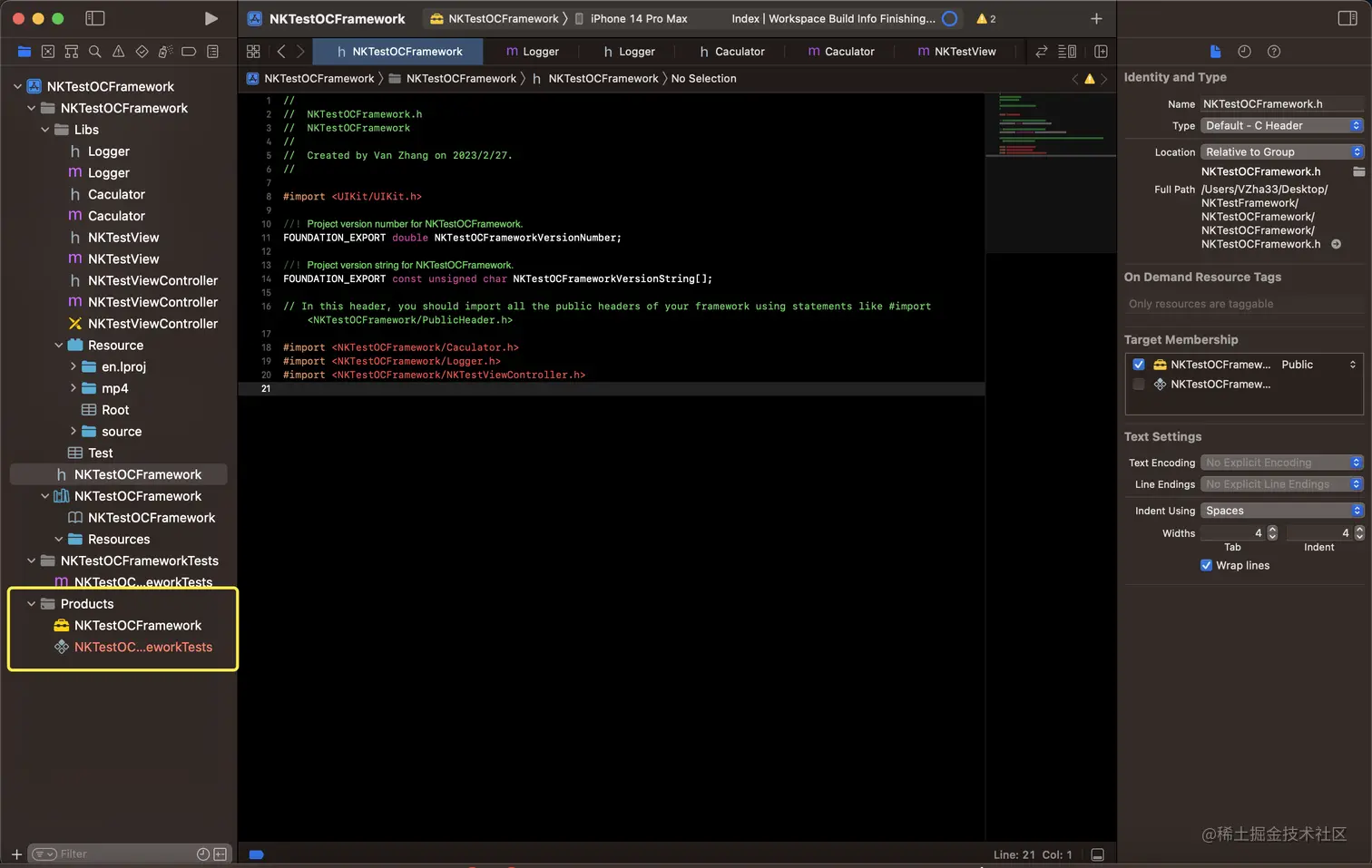Click the swap editor arrows icon
This screenshot has height=868, width=1372.
click(1042, 52)
